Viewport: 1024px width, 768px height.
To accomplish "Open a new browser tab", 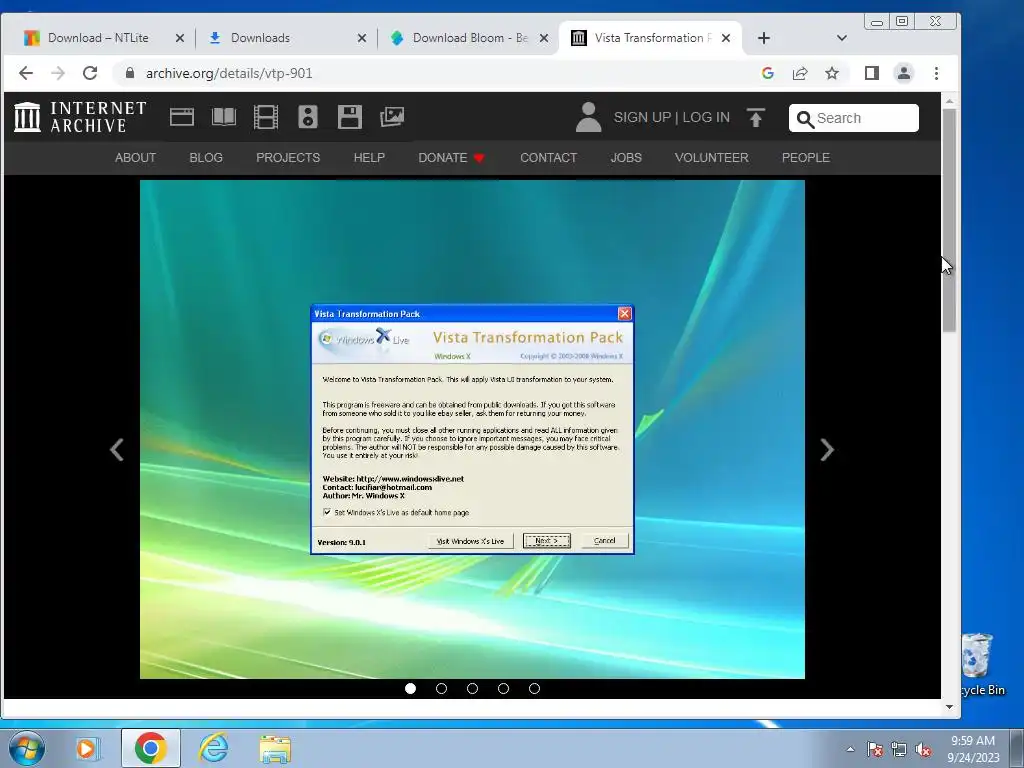I will click(763, 38).
